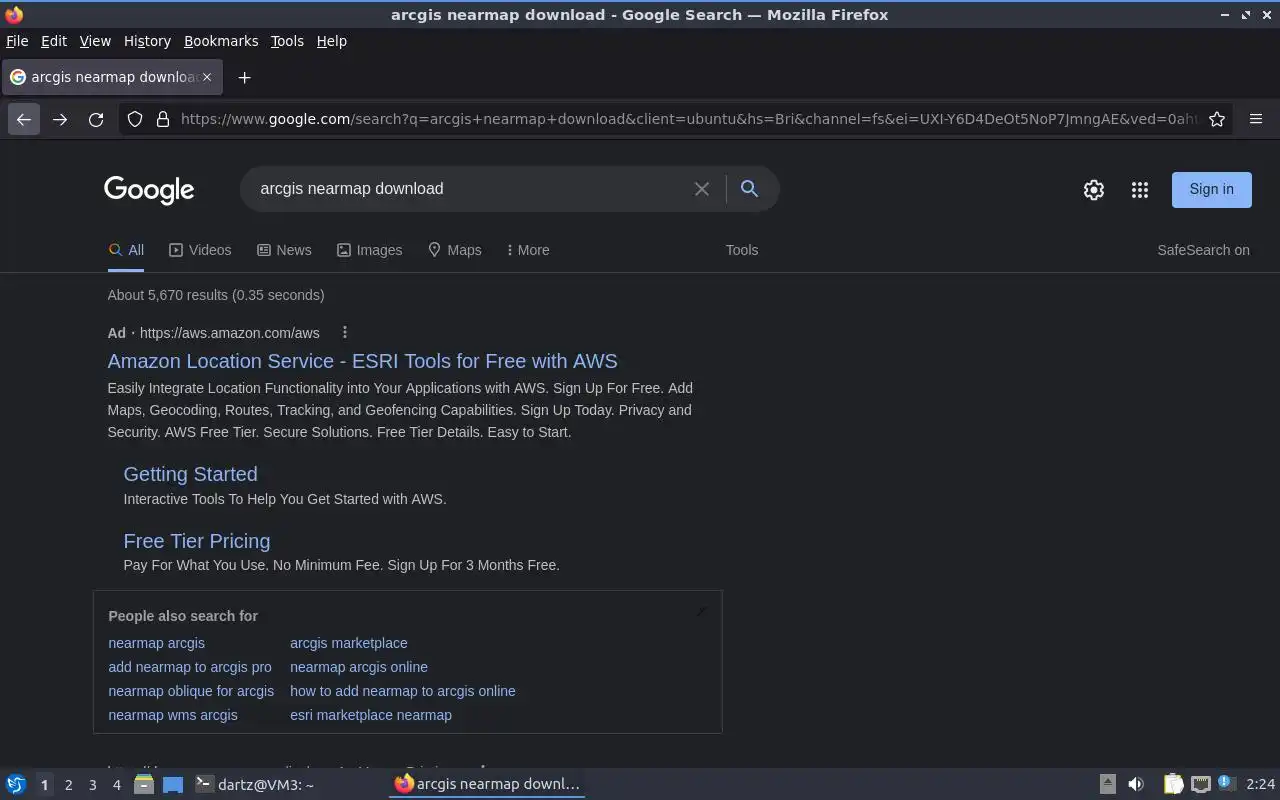Image resolution: width=1280 pixels, height=800 pixels.
Task: Open the History menu
Action: coord(147,41)
